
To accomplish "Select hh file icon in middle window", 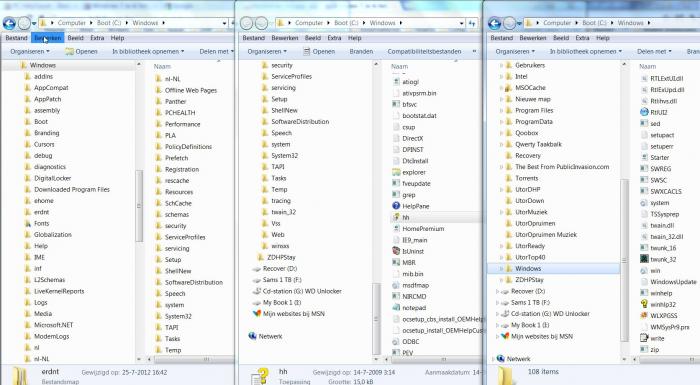I will coord(396,218).
